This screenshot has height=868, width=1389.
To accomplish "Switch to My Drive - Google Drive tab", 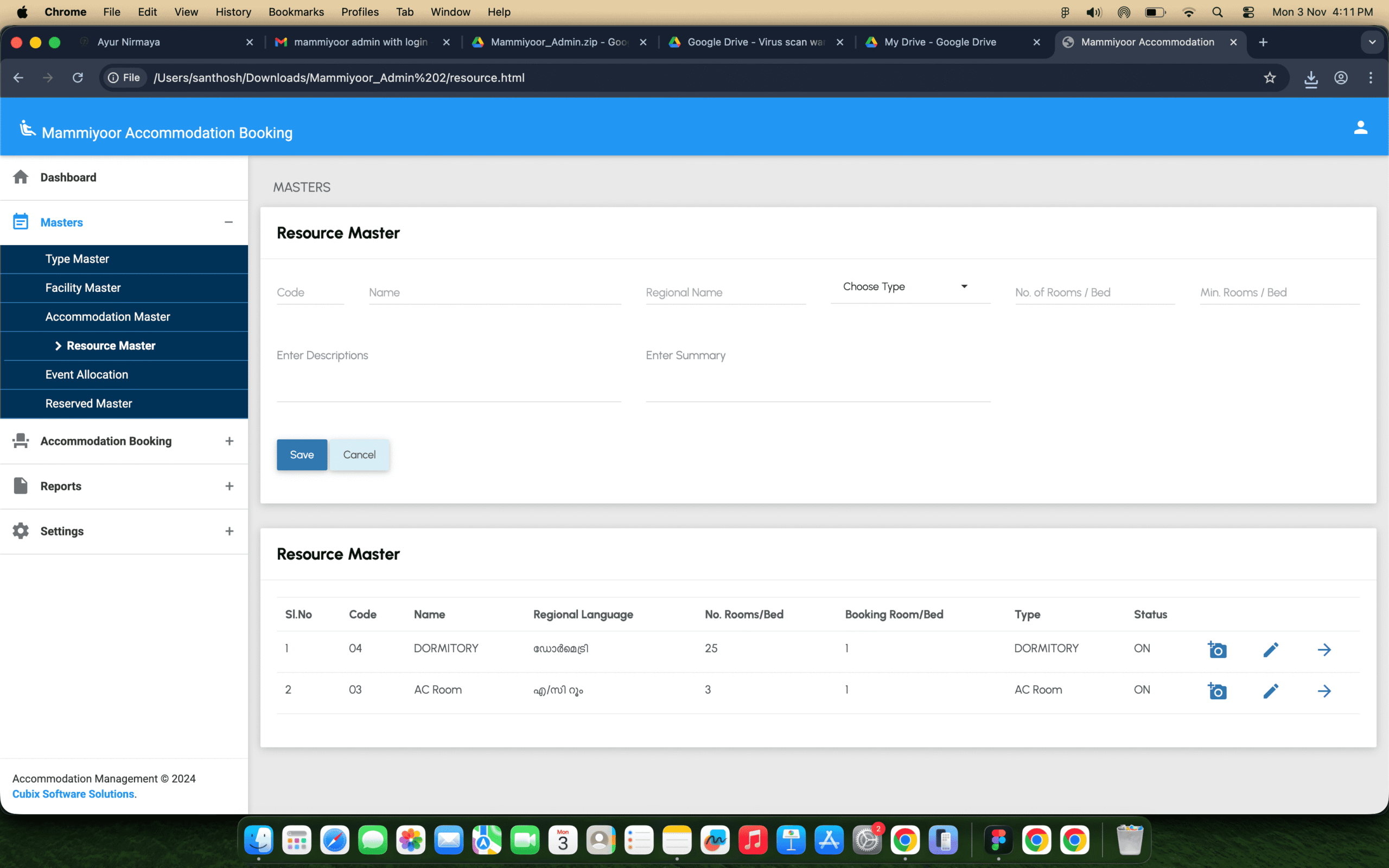I will coord(940,42).
